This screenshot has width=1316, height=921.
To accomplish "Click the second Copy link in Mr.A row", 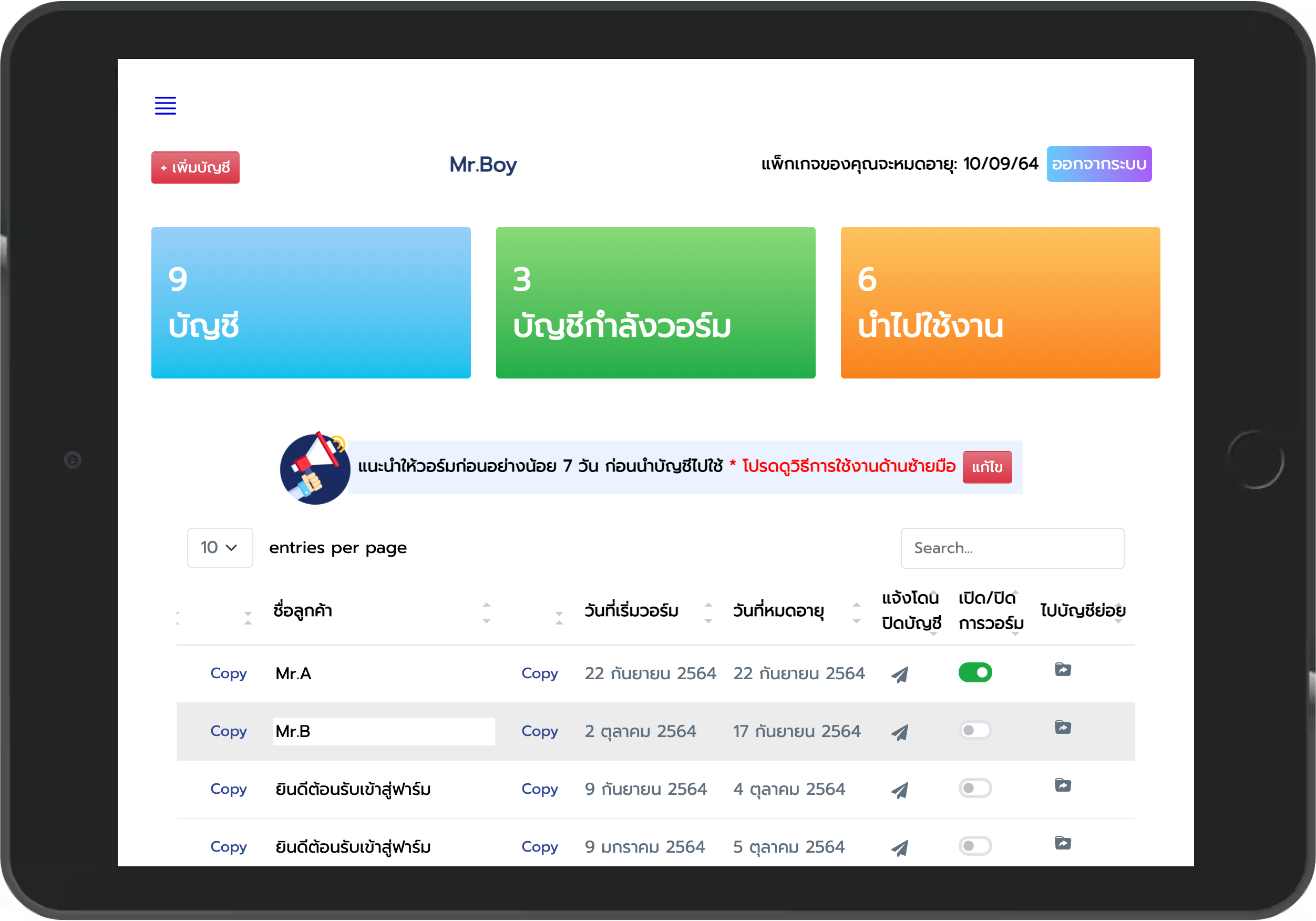I will point(539,673).
